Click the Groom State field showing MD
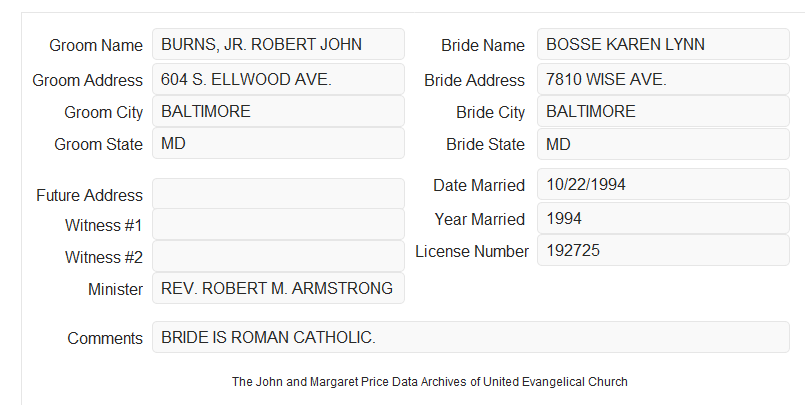Image resolution: width=805 pixels, height=405 pixels. [x=278, y=143]
